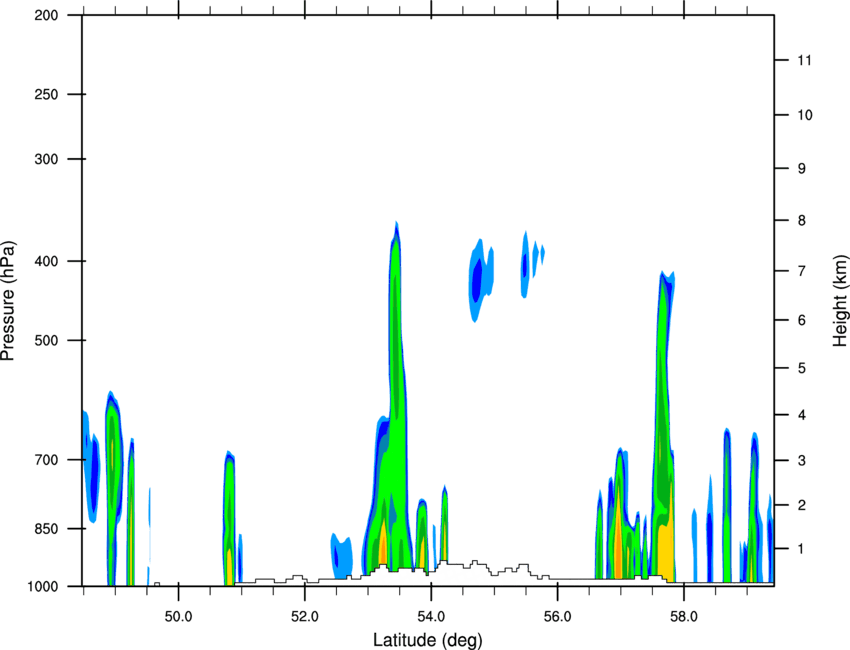Click the light blue blob near 52.6 latitude
Screen dimensions: 850x650
[342, 556]
